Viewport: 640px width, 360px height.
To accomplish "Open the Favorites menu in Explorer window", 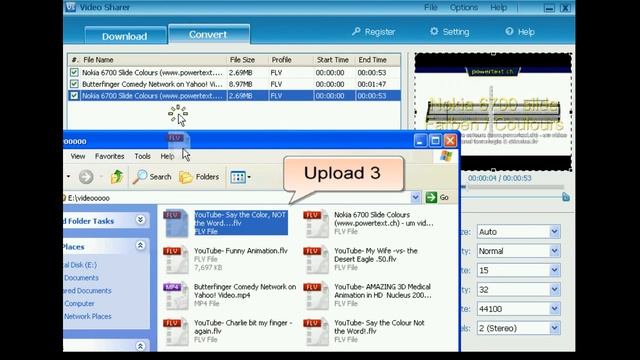I will pos(109,156).
